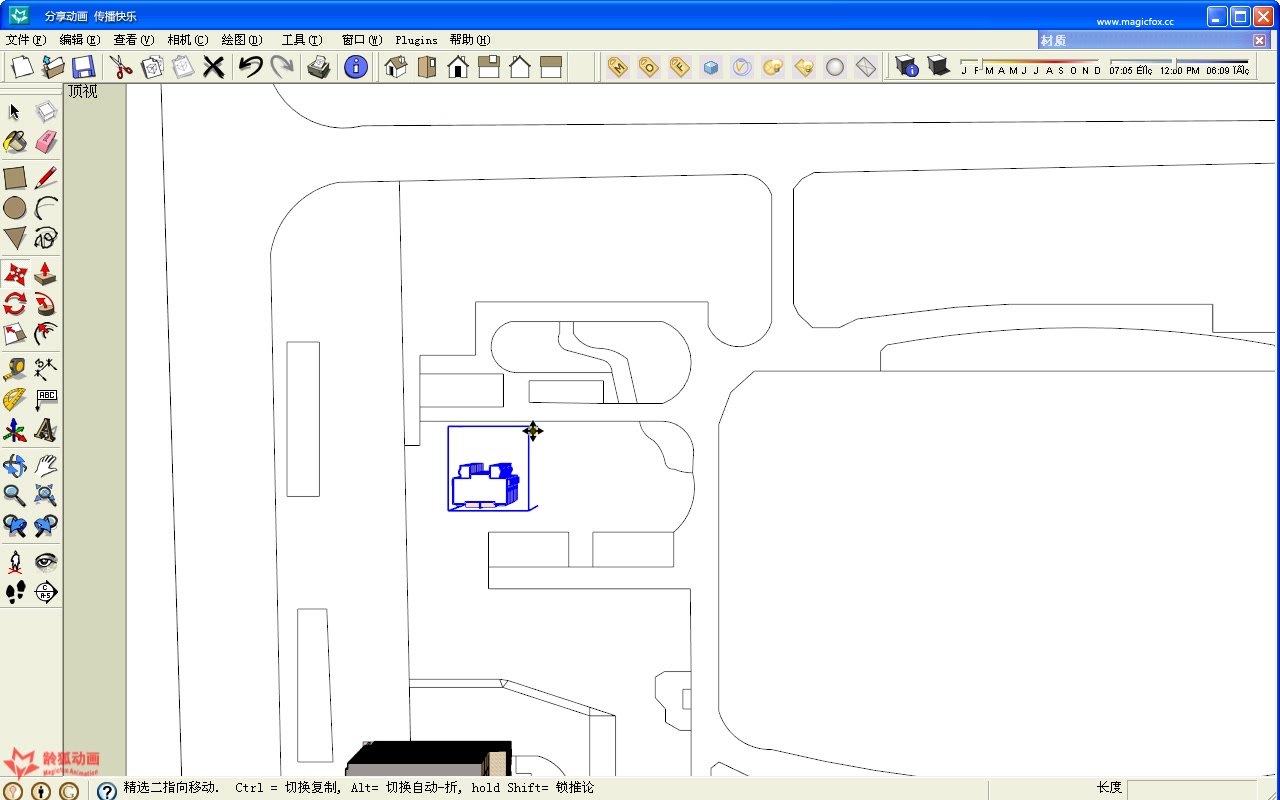1280x800 pixels.
Task: Select the Paint Bucket tool
Action: point(15,143)
